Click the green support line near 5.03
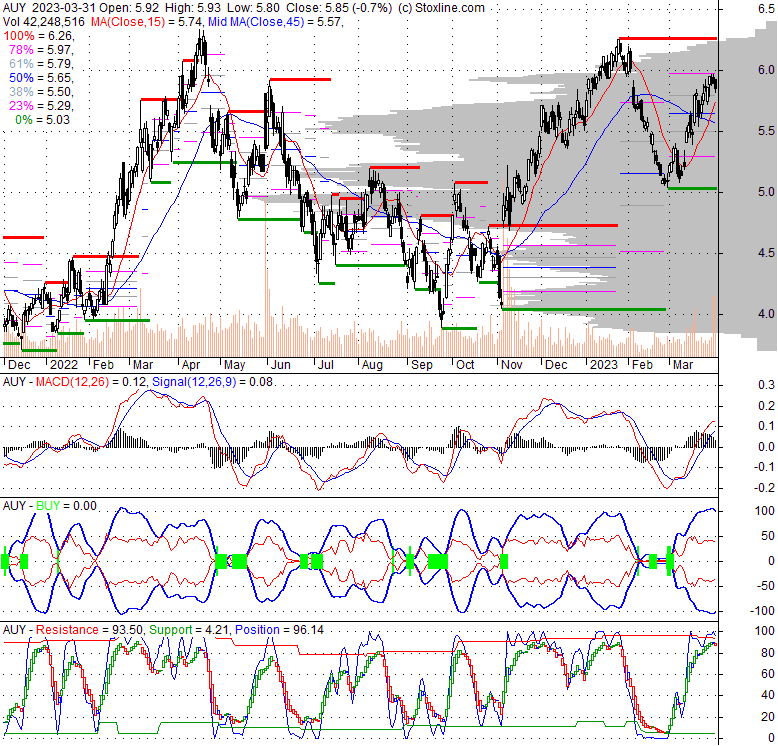This screenshot has height=746, width=778. click(x=692, y=188)
